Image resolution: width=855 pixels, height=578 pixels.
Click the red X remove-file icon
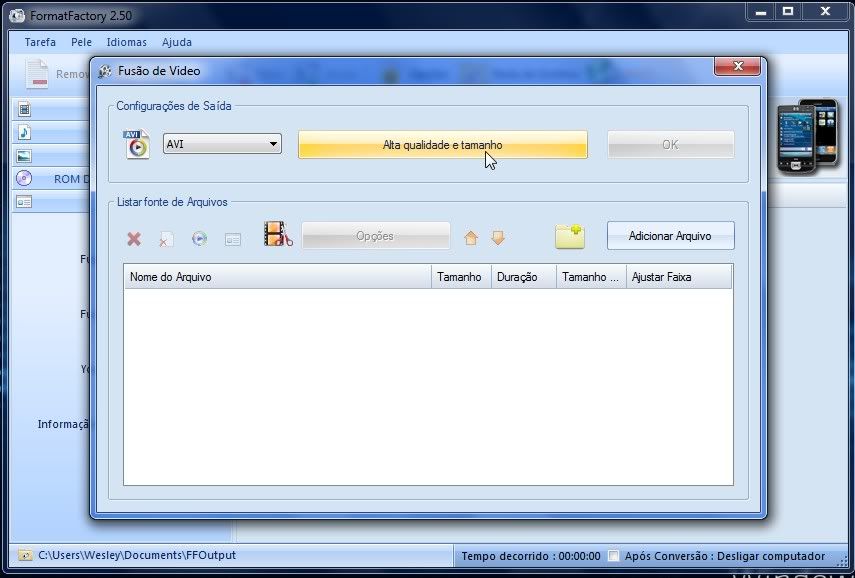[134, 239]
